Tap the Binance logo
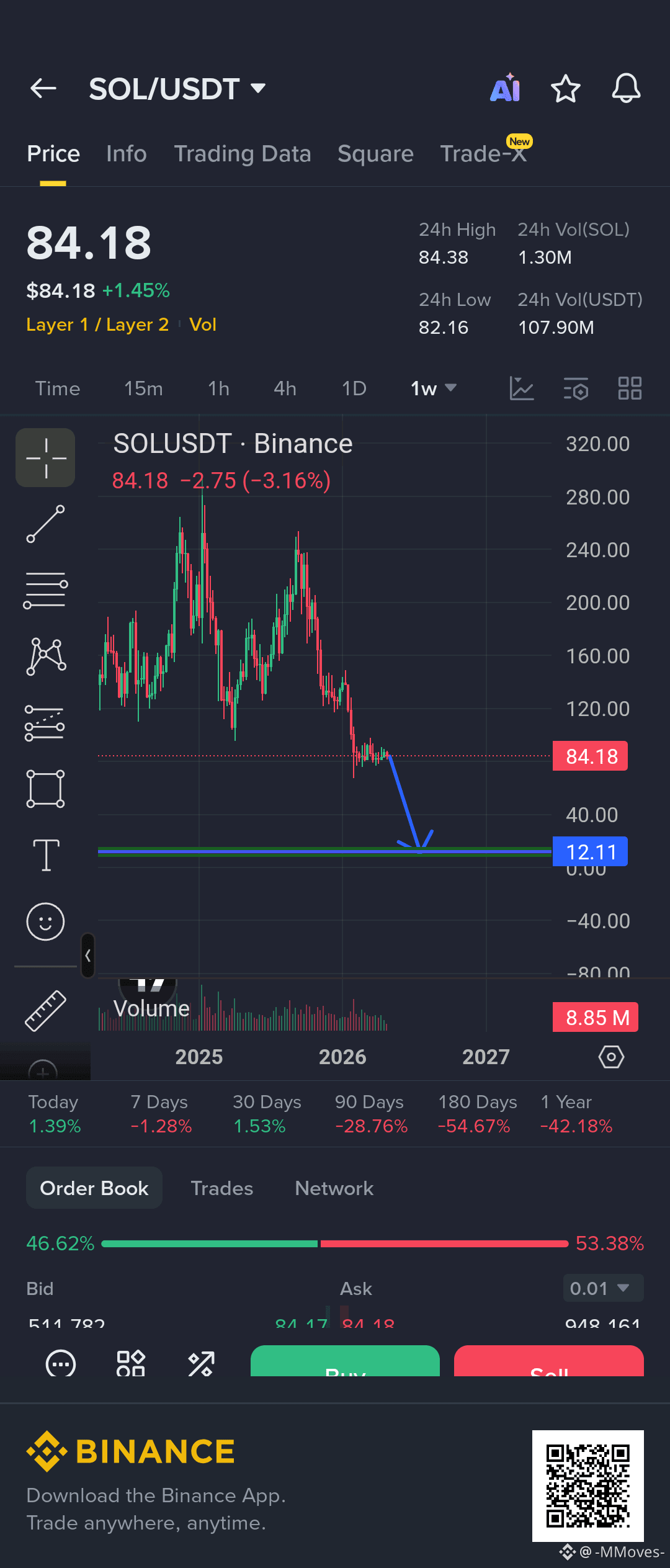670x1568 pixels. pyautogui.click(x=130, y=1451)
